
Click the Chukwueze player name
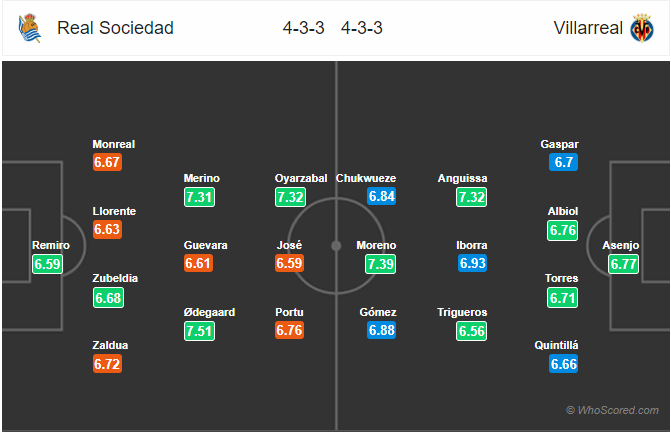coord(366,178)
